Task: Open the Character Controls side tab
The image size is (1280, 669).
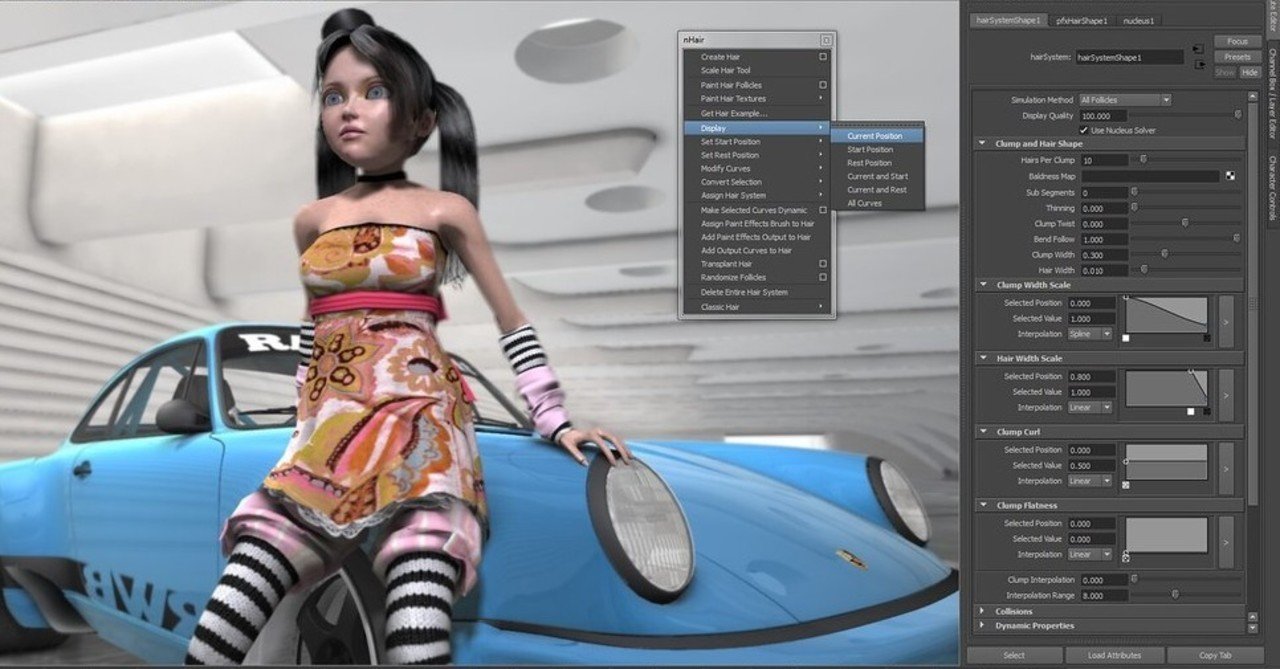Action: pyautogui.click(x=1273, y=188)
